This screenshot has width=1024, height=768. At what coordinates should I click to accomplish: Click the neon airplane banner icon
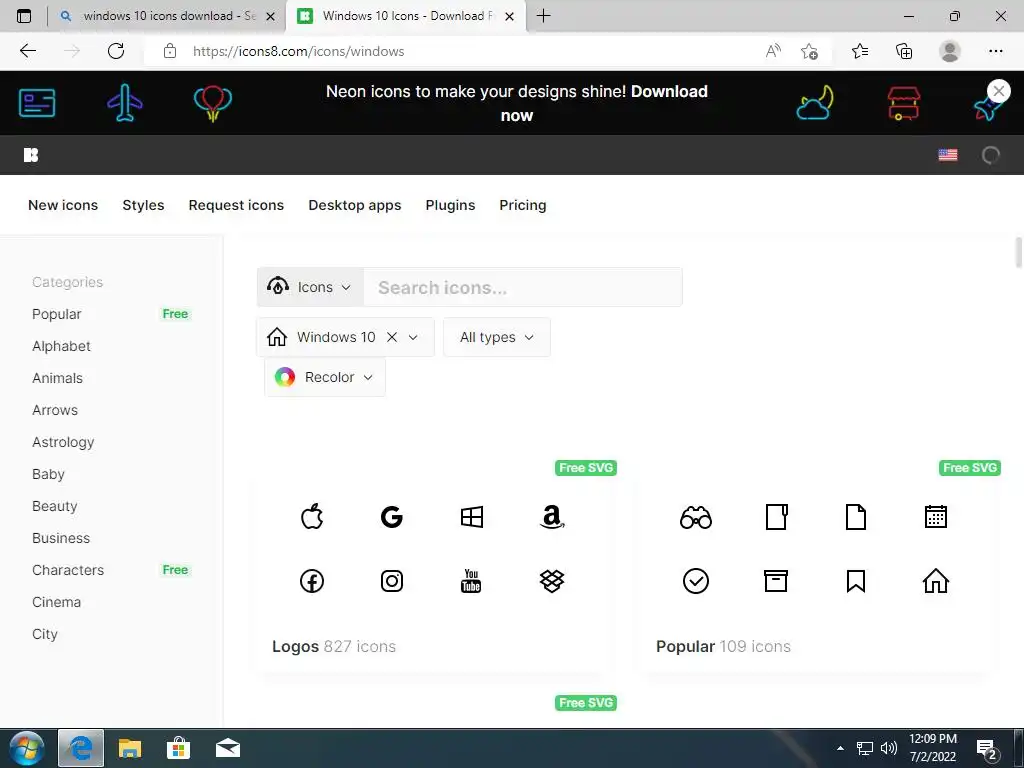point(125,103)
